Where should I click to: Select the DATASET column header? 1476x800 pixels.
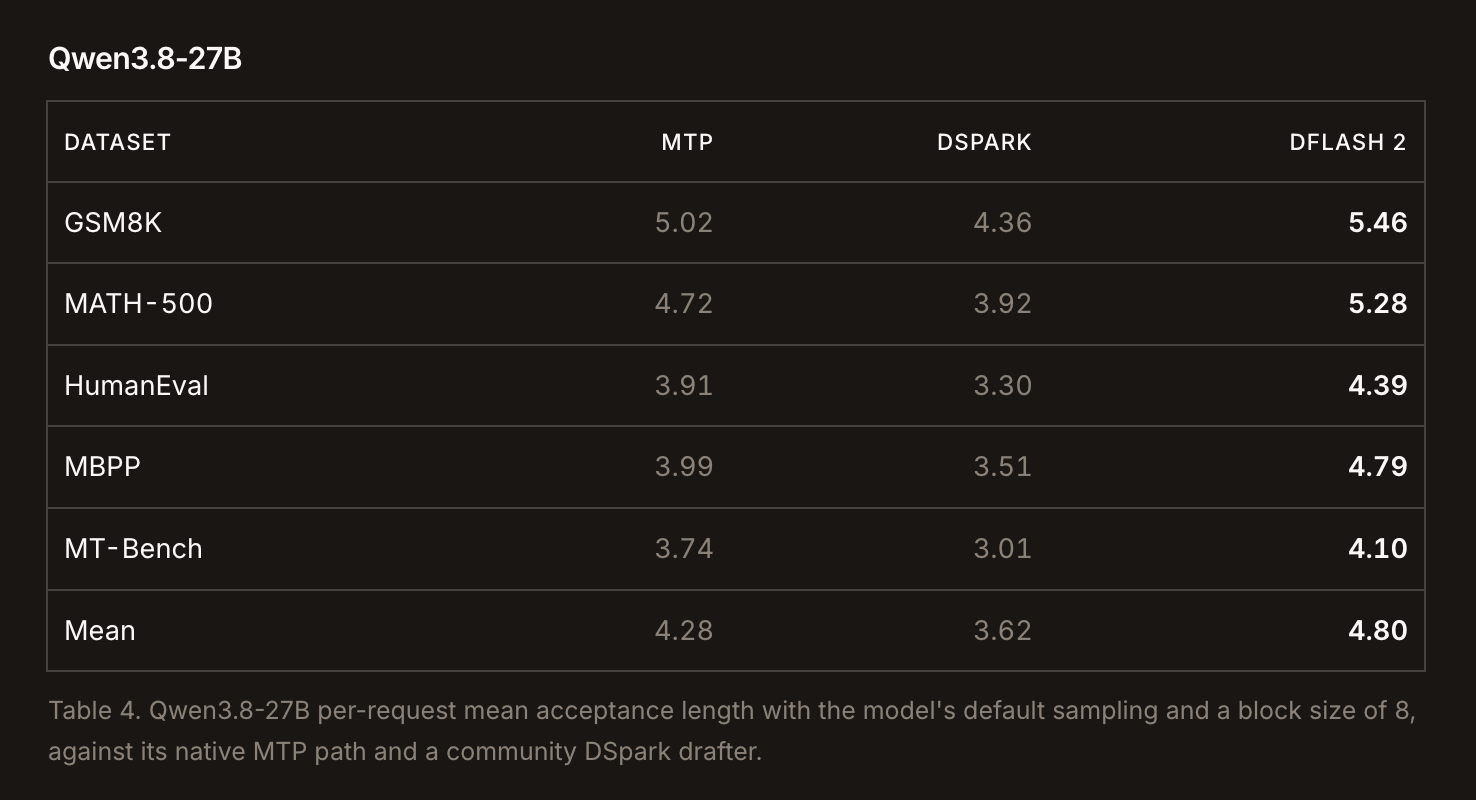click(117, 142)
